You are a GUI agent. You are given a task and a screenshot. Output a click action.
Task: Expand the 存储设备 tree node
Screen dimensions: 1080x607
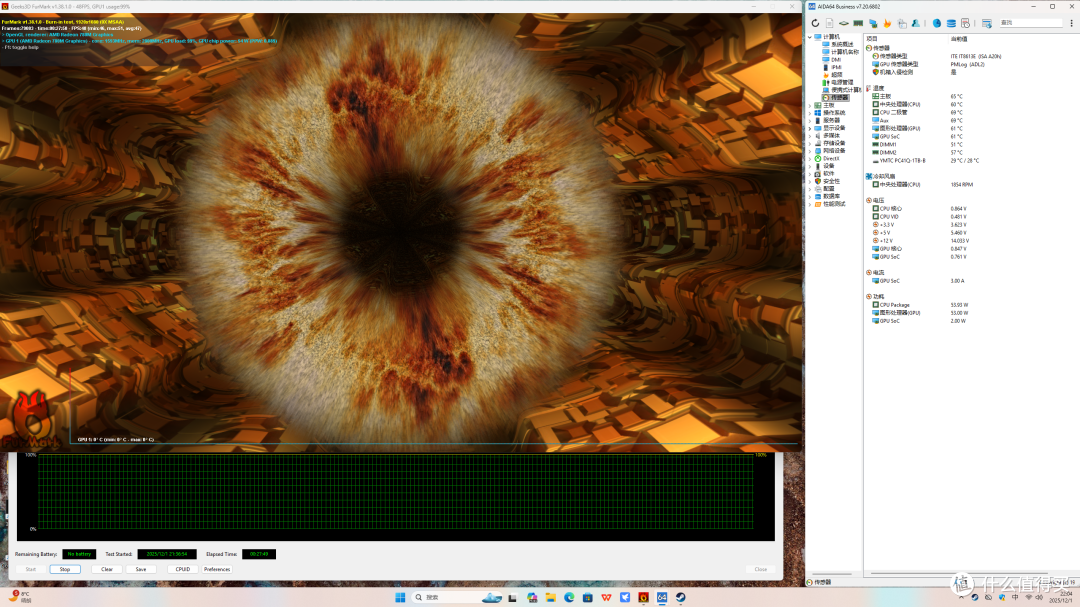(x=810, y=143)
